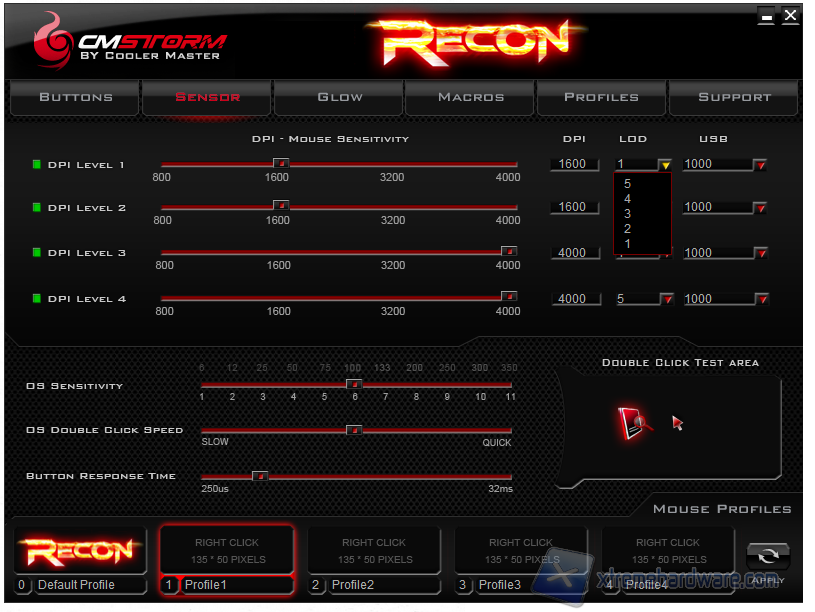Switch to the Macros tab

pyautogui.click(x=470, y=97)
